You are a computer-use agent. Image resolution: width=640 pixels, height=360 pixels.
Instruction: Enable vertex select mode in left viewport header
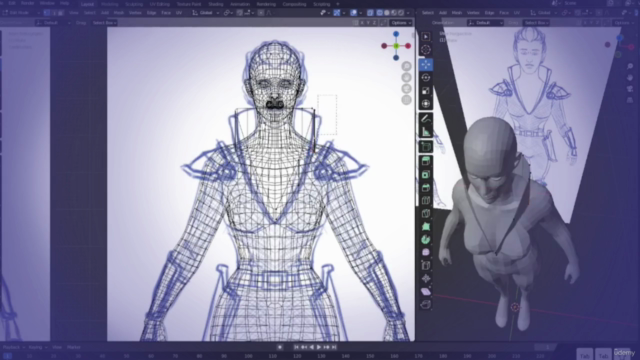point(47,13)
